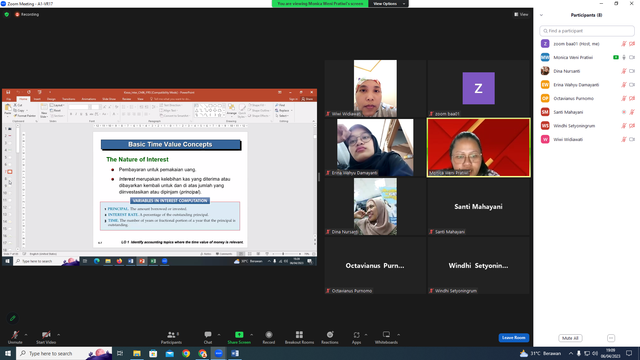Click the green Share Screen icon
Screen dimensions: 640x360
[x=239, y=335]
